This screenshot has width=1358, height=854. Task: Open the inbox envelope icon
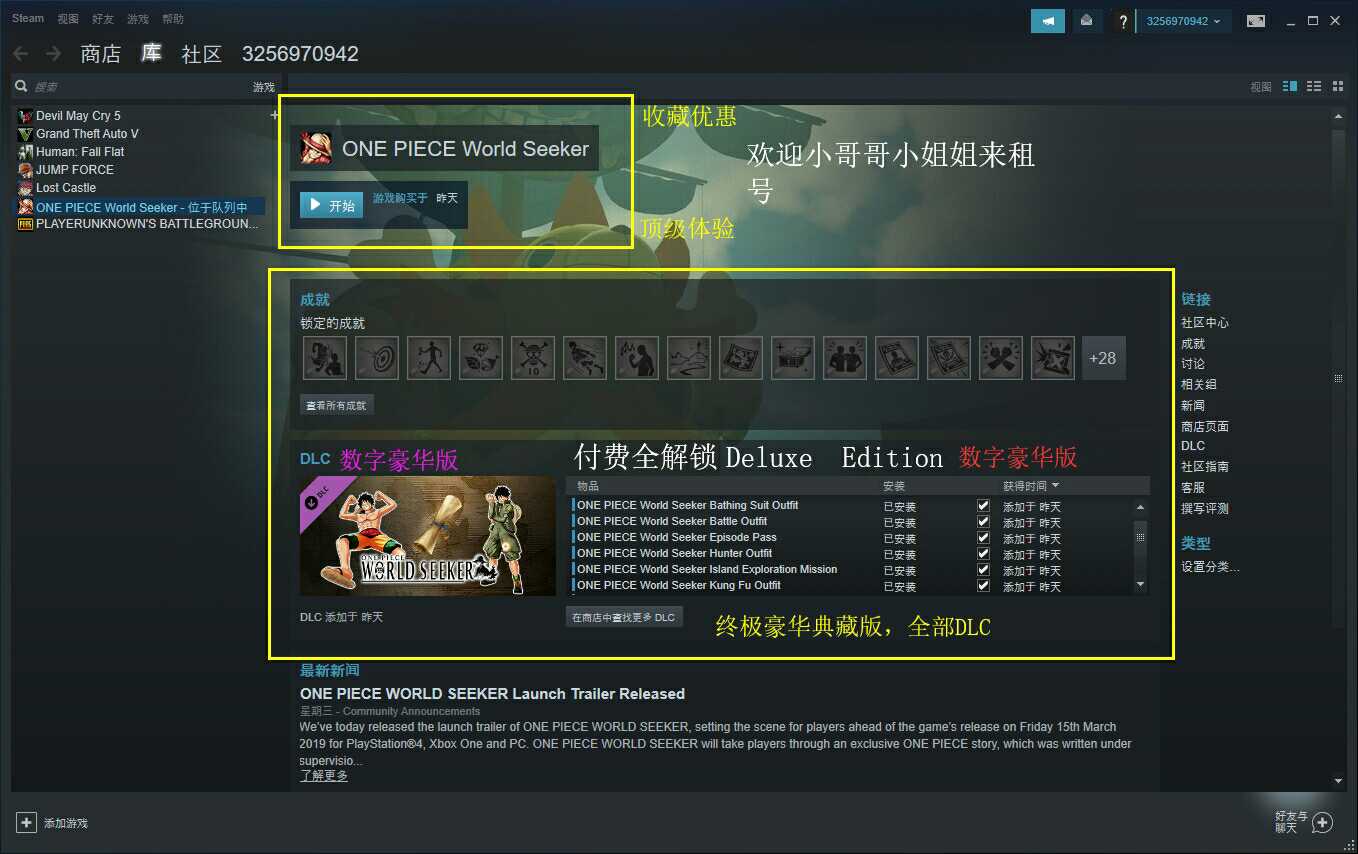click(x=1086, y=20)
